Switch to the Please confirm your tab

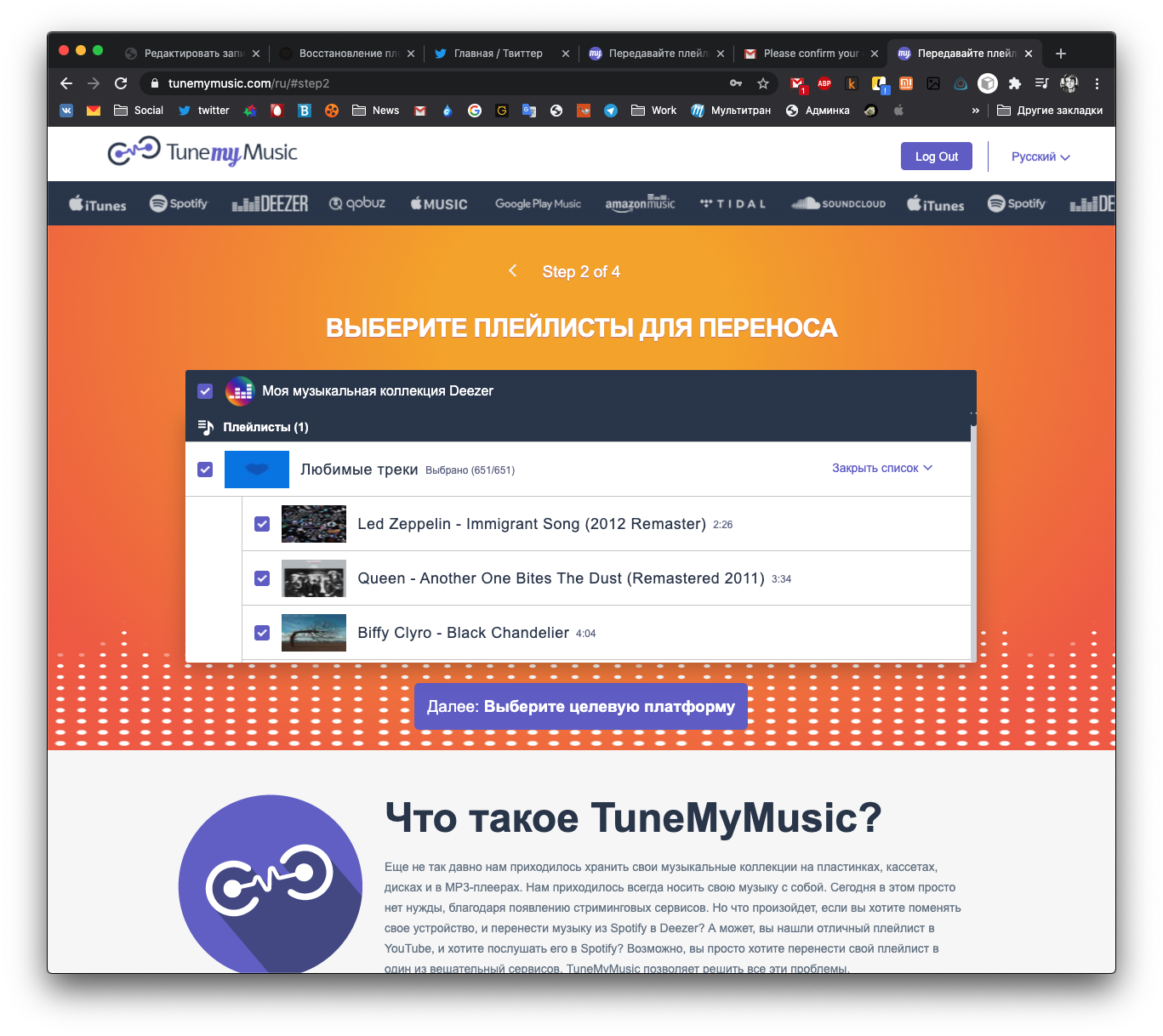(810, 53)
